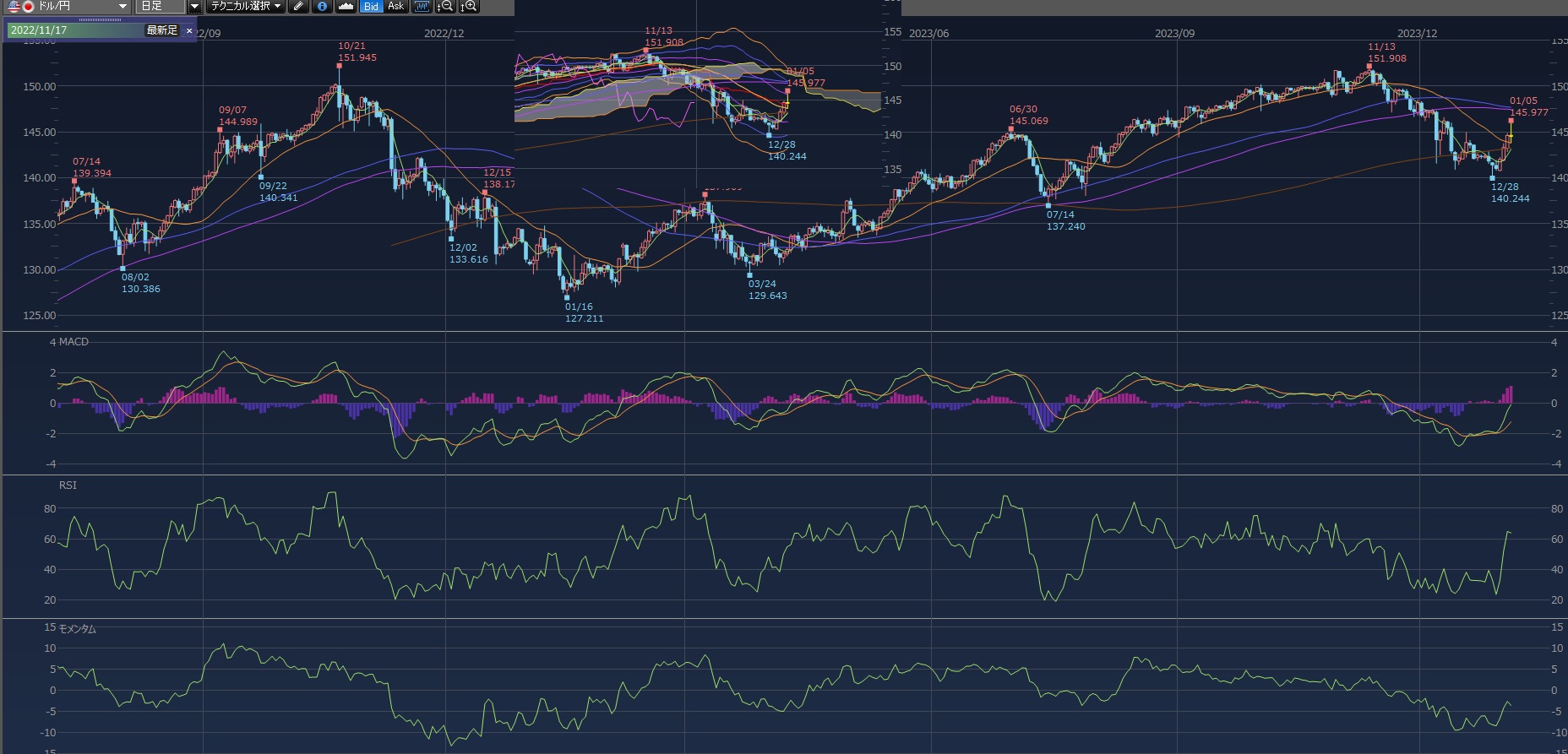
Task: Close the date range scroll panel
Action: (189, 30)
